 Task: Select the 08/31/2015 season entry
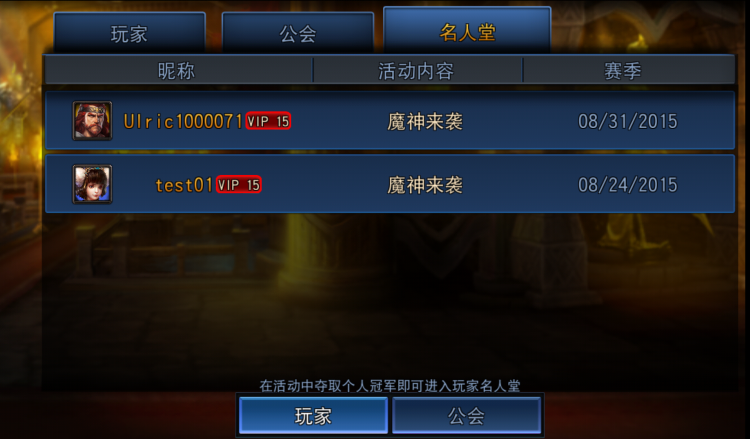628,121
